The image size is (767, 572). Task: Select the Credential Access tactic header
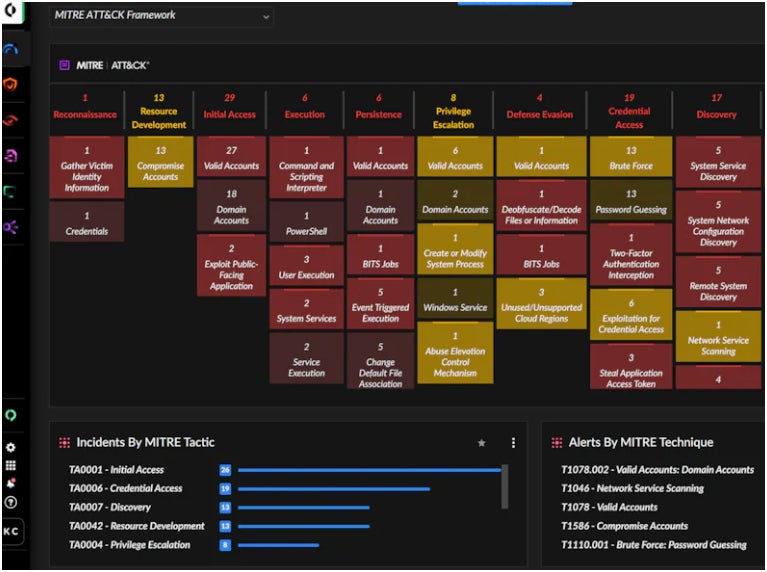(630, 111)
